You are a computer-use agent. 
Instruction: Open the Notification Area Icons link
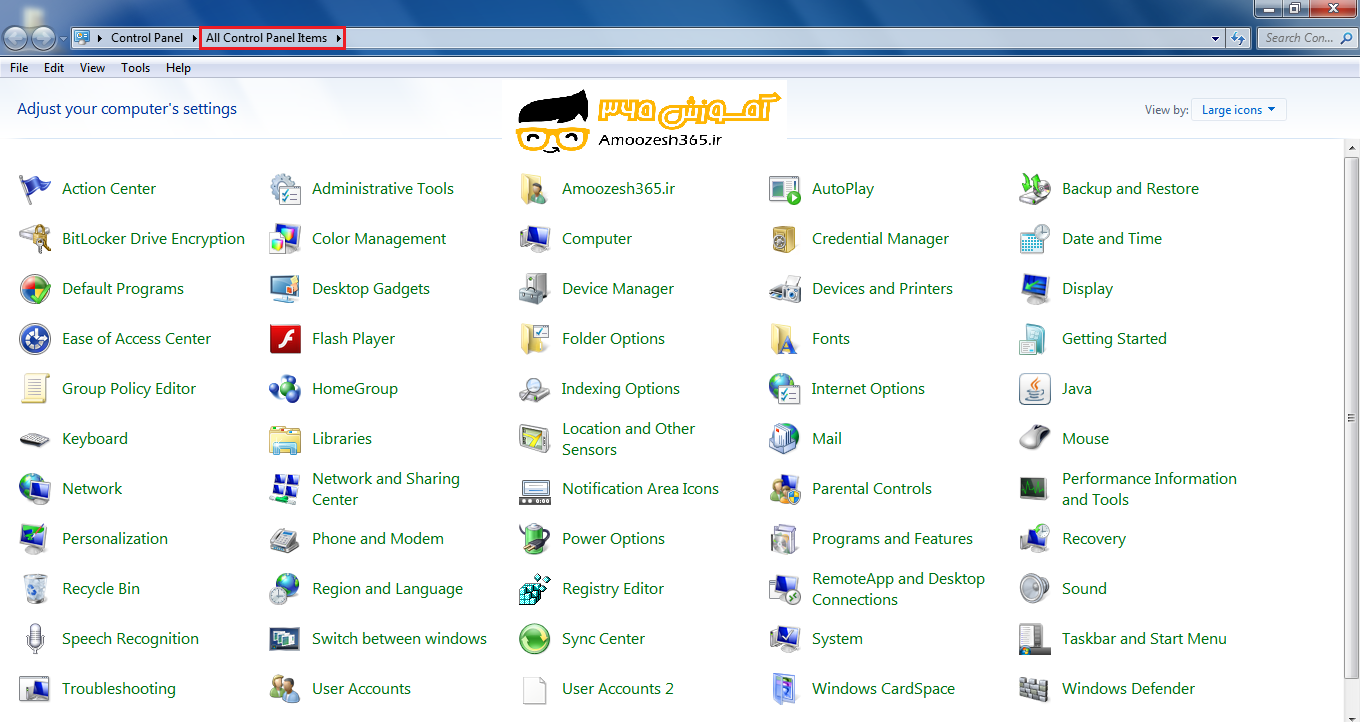click(x=640, y=489)
